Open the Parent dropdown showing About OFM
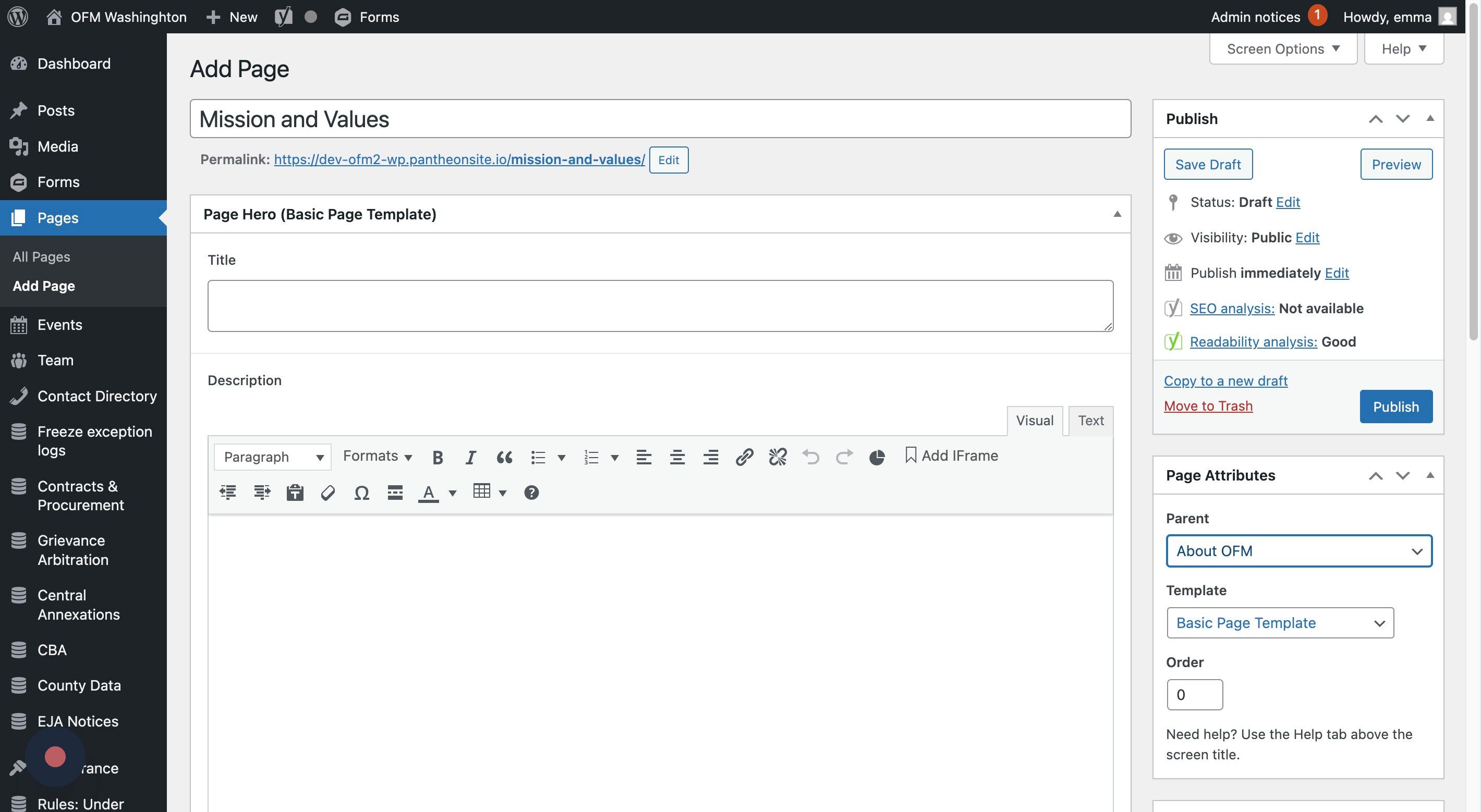 point(1298,550)
